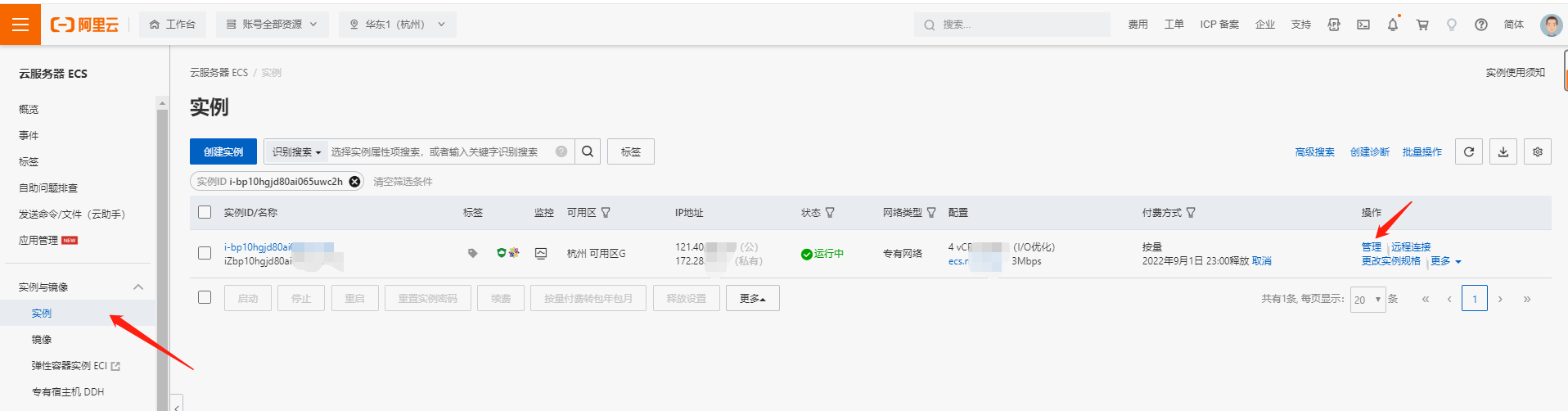Tick the bottom batch-action checkbox
Image resolution: width=1568 pixels, height=411 pixels.
(205, 297)
